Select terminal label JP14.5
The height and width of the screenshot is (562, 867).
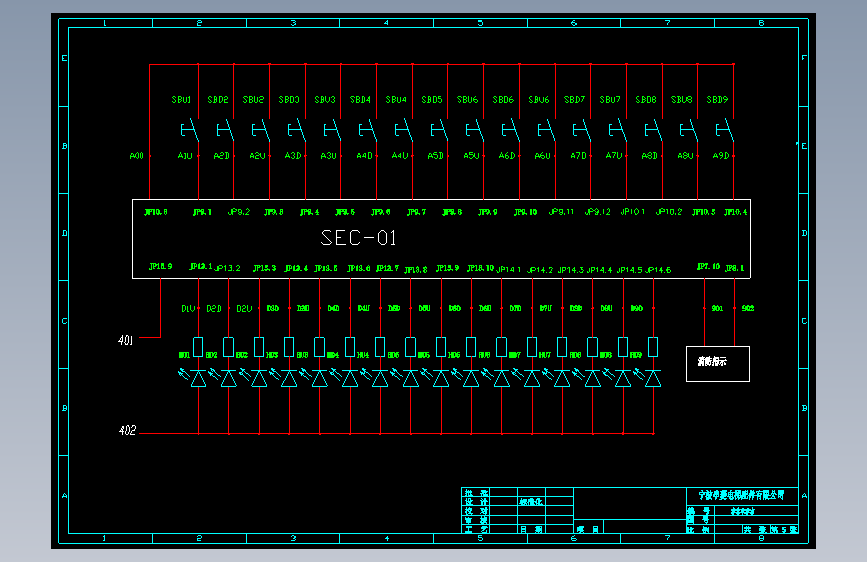coord(630,270)
